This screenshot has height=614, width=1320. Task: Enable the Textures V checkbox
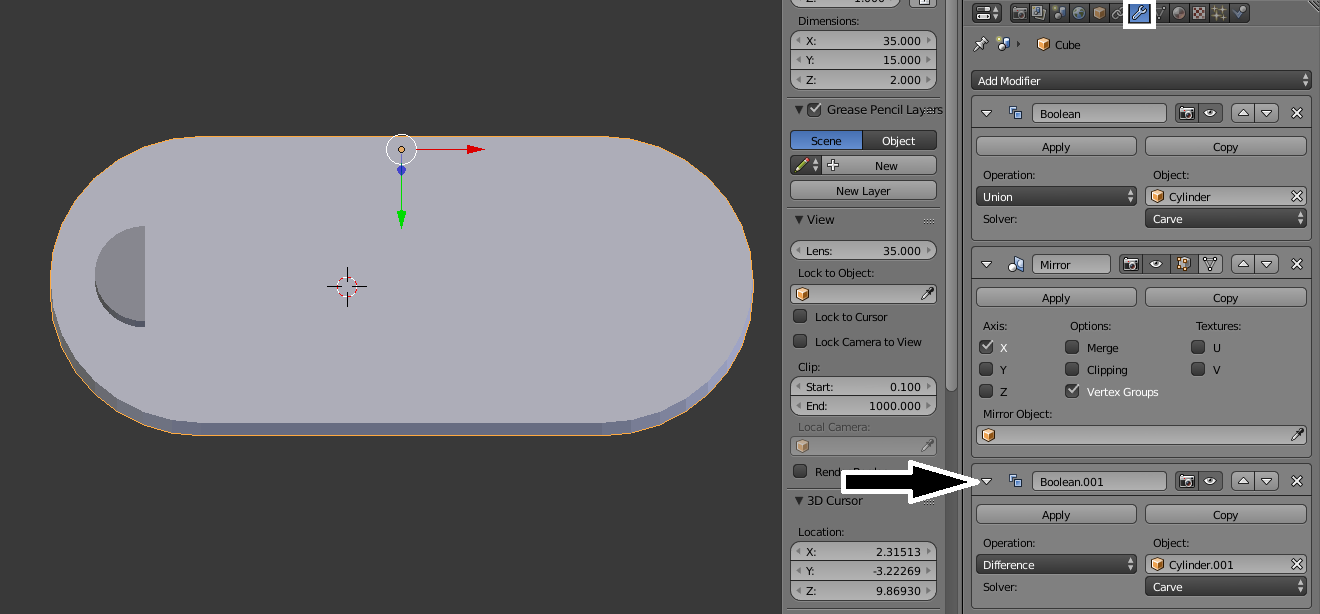click(x=1198, y=369)
